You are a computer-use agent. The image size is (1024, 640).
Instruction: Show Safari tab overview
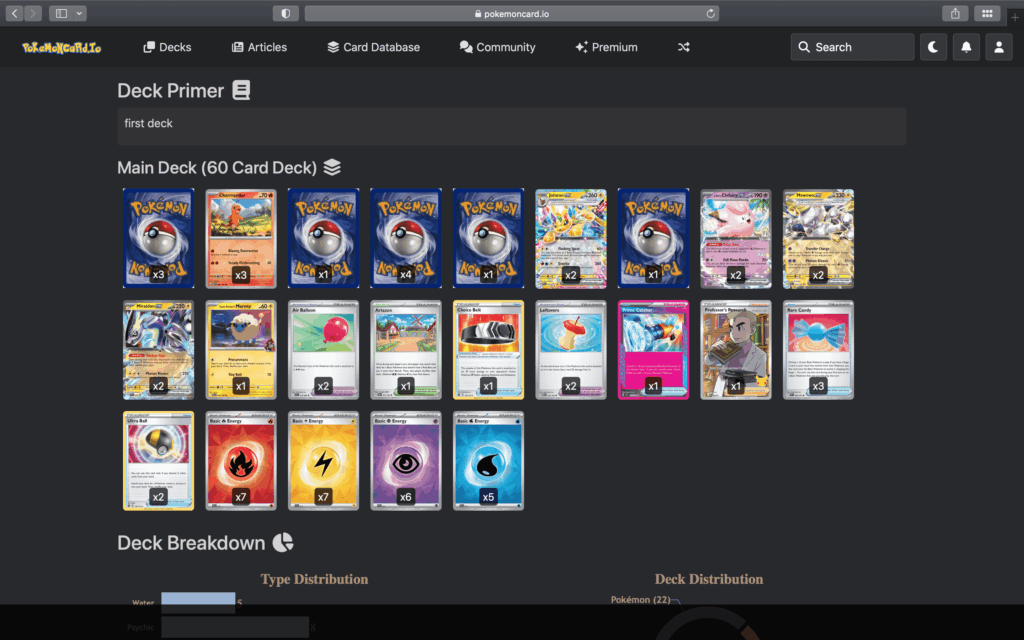(x=987, y=13)
